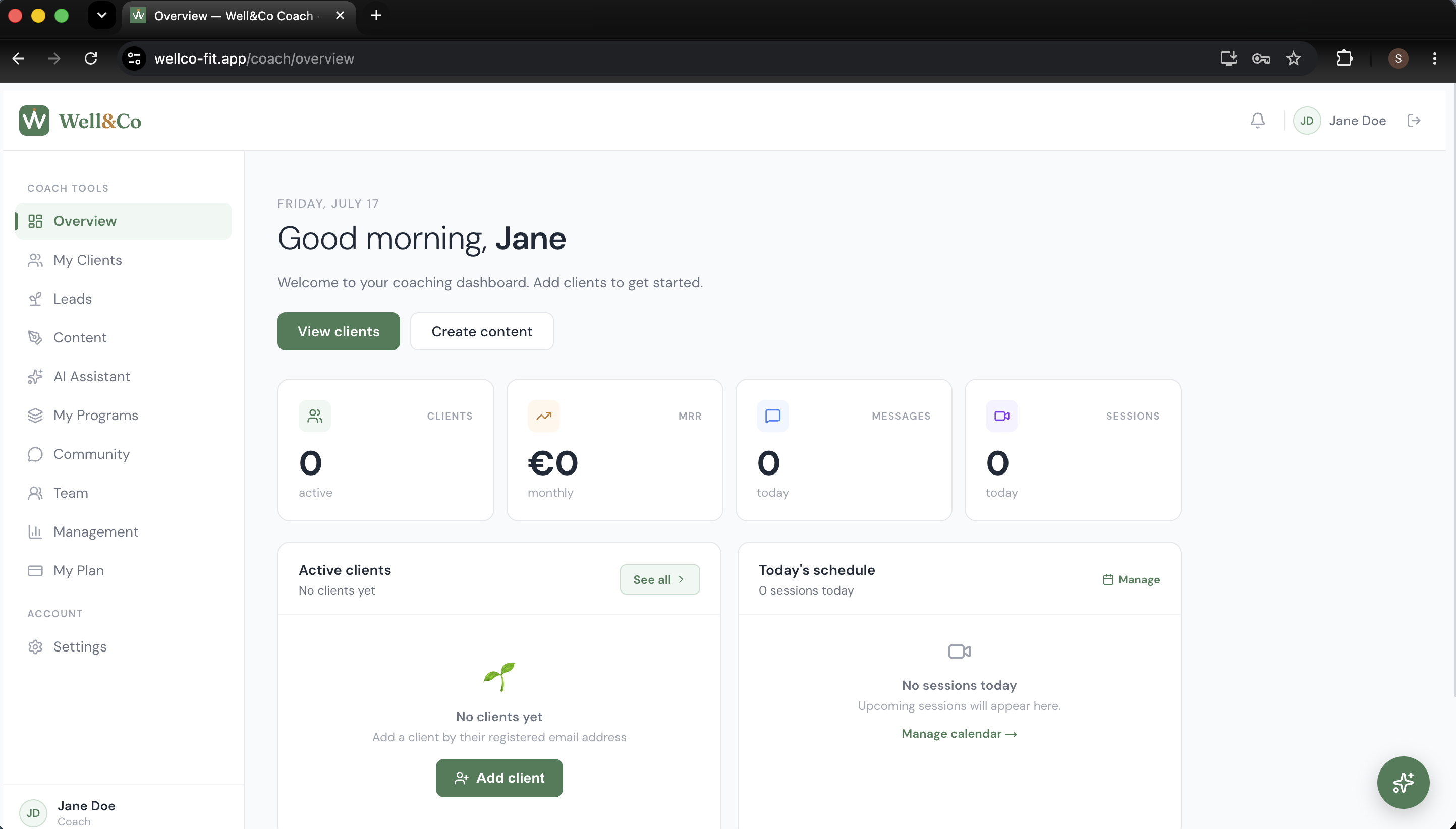Go forward with the browser forward arrow
Image resolution: width=1456 pixels, height=829 pixels.
click(54, 58)
